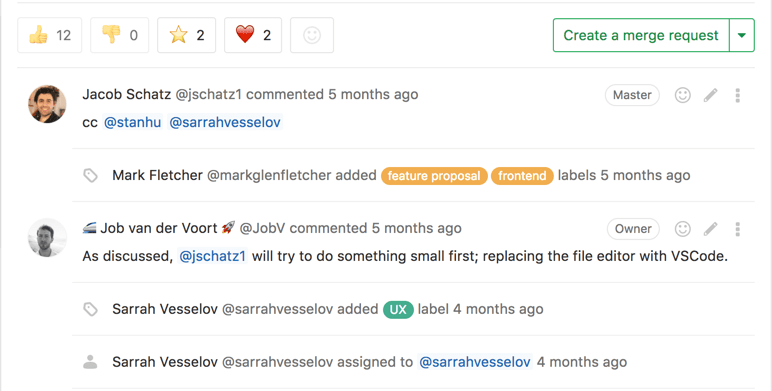Toggle the thumbs up reaction showing 12

click(50, 35)
